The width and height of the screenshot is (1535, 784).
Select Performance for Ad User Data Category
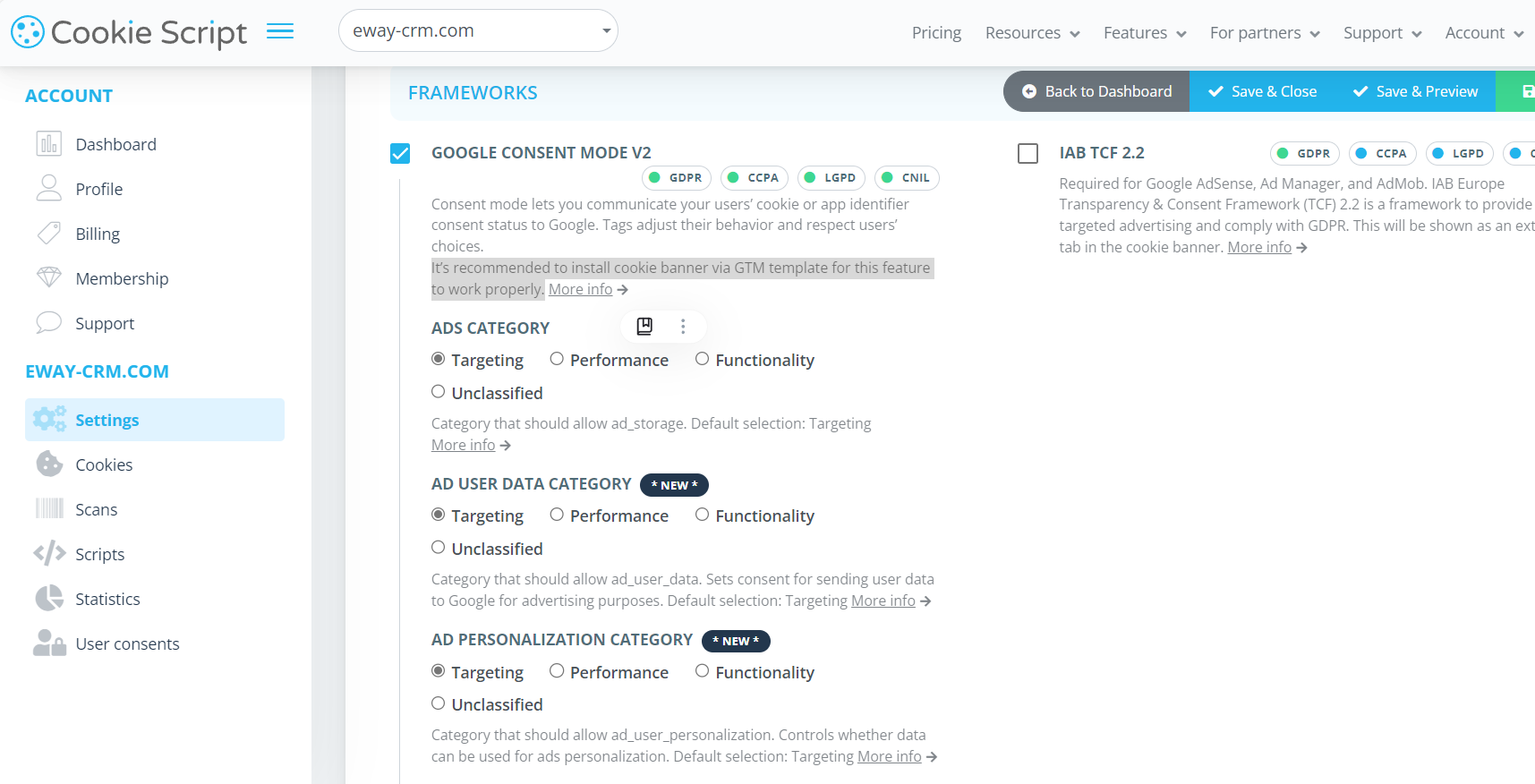[x=557, y=515]
